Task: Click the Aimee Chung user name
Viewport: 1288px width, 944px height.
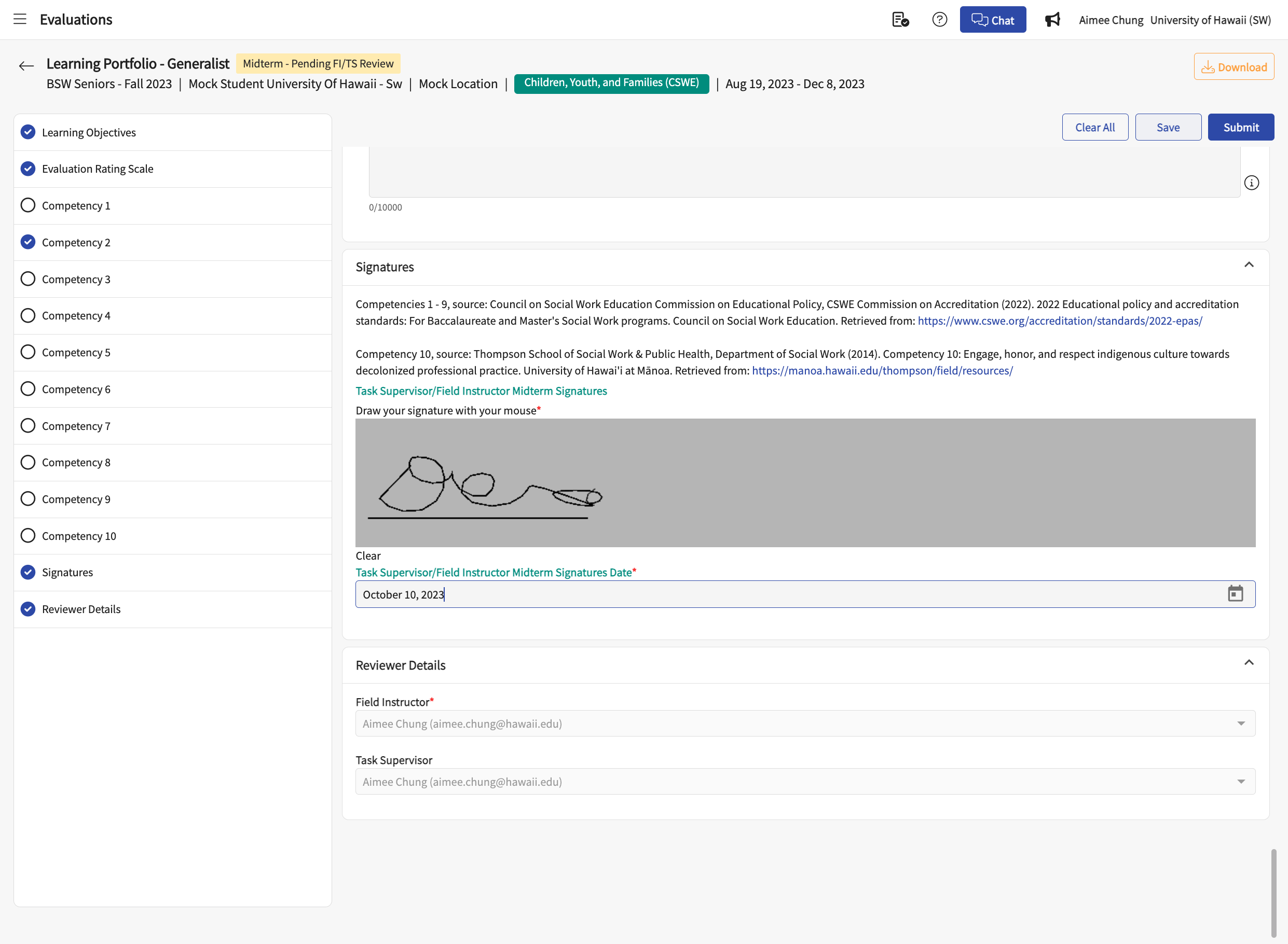Action: click(x=1111, y=20)
